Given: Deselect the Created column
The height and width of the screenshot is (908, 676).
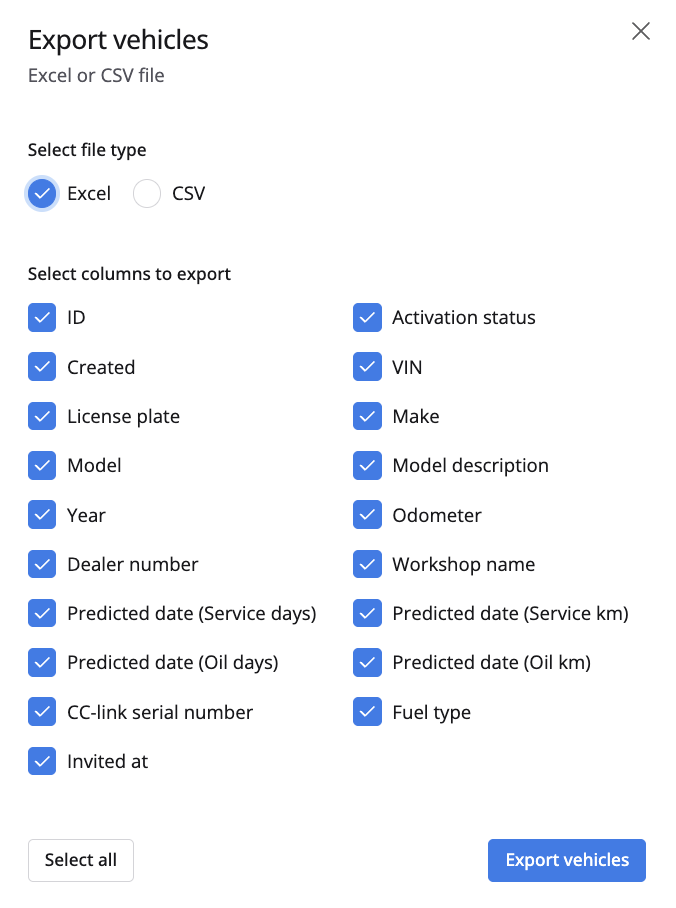Looking at the screenshot, I should 42,367.
